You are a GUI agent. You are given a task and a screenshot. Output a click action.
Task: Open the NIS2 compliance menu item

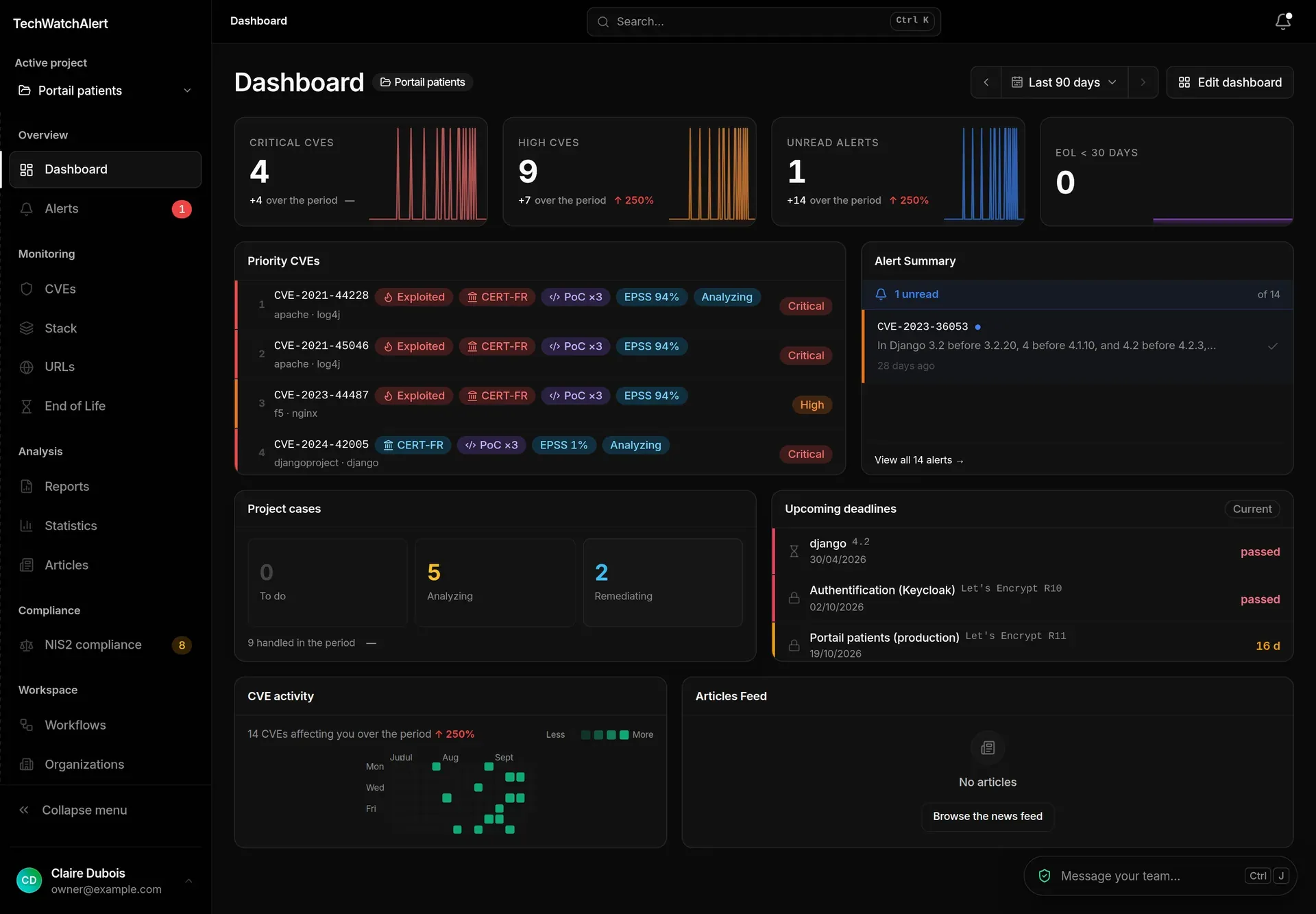[106, 645]
